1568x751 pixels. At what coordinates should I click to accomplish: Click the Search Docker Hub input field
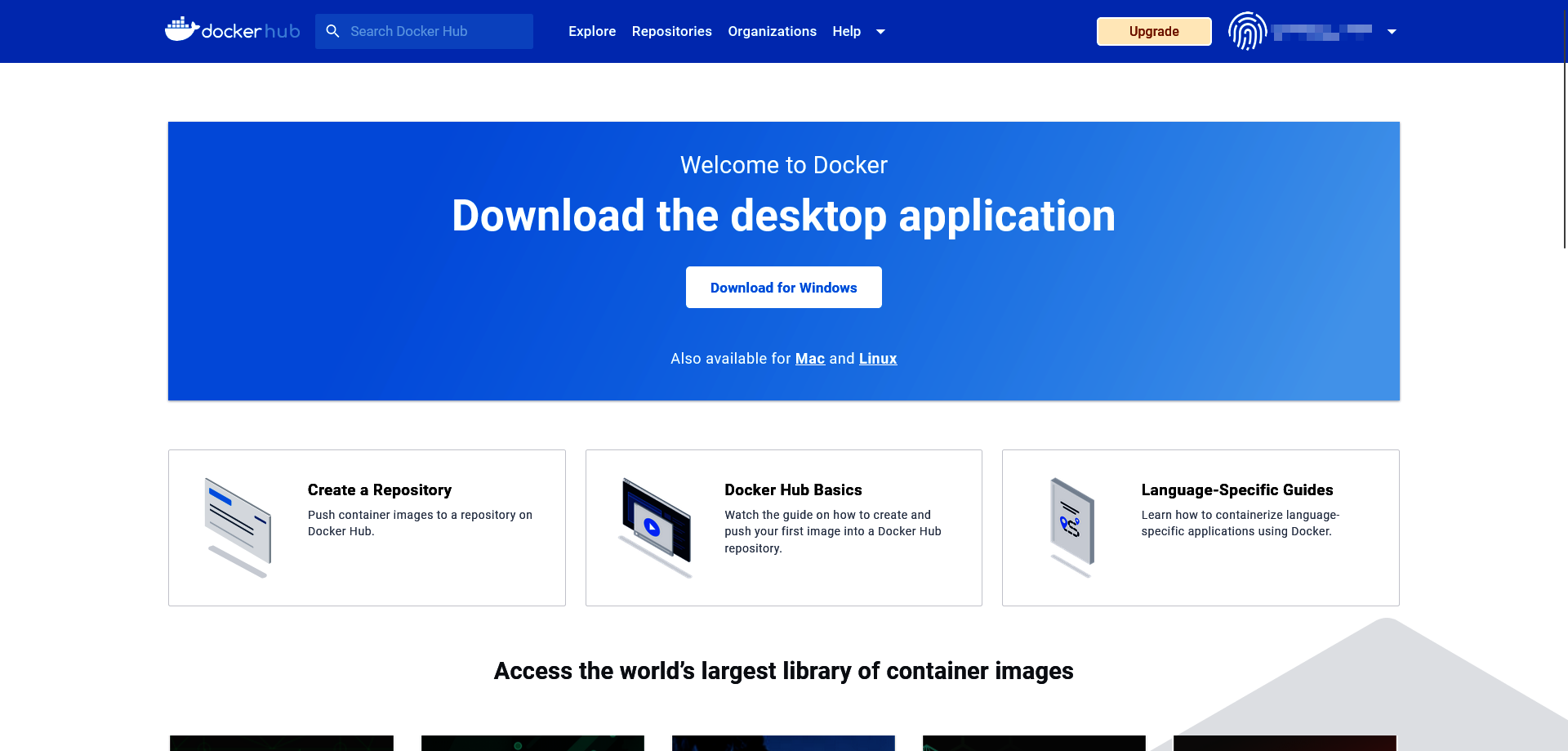[424, 31]
